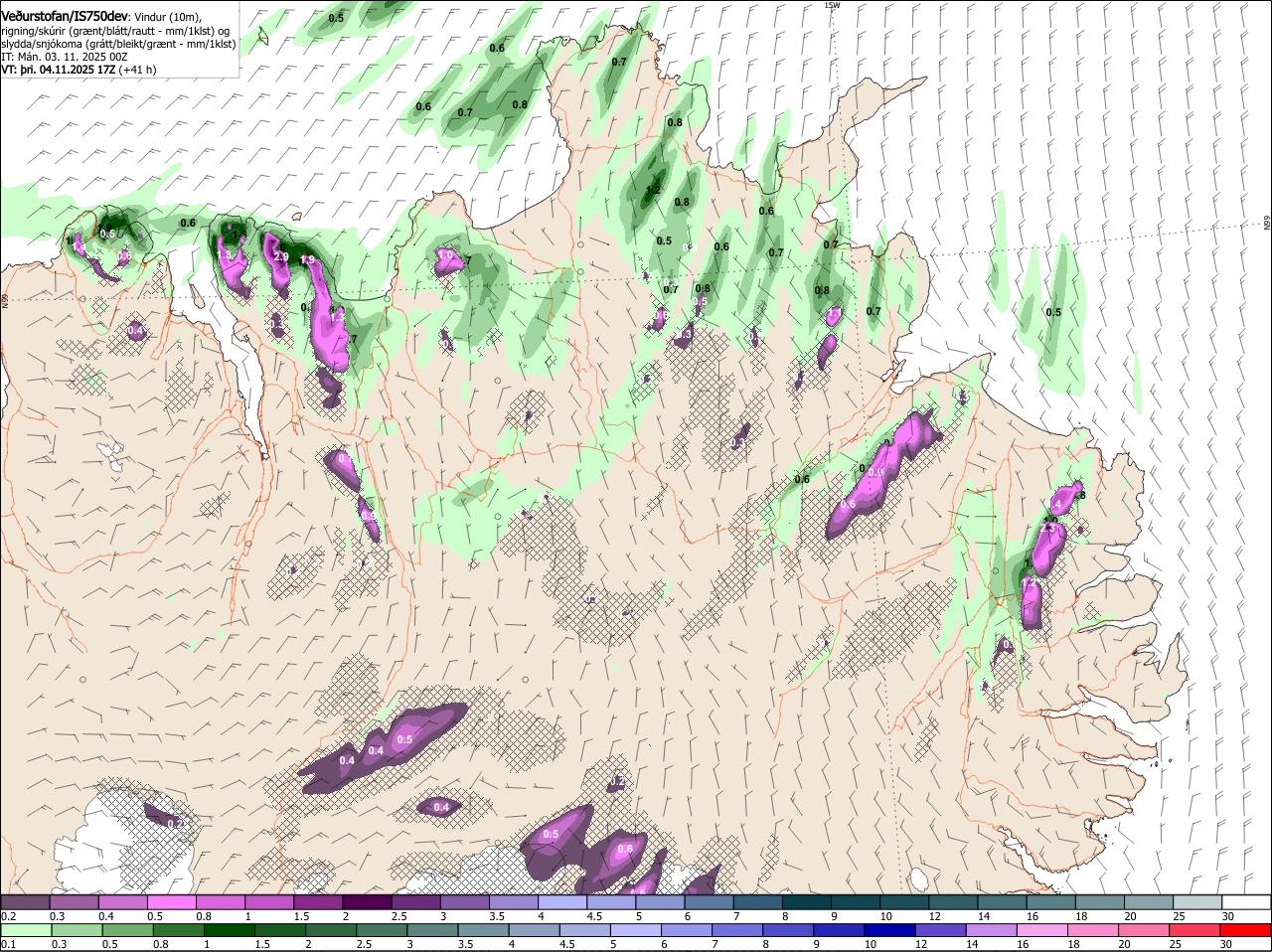Click the 0.5 label in the southwest snow band
This screenshot has width=1272, height=952.
coord(404,739)
